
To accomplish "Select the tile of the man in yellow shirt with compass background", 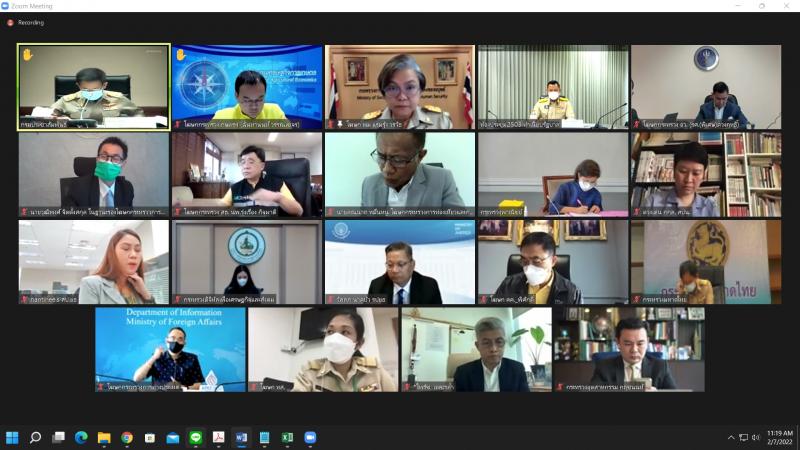I will (x=247, y=87).
